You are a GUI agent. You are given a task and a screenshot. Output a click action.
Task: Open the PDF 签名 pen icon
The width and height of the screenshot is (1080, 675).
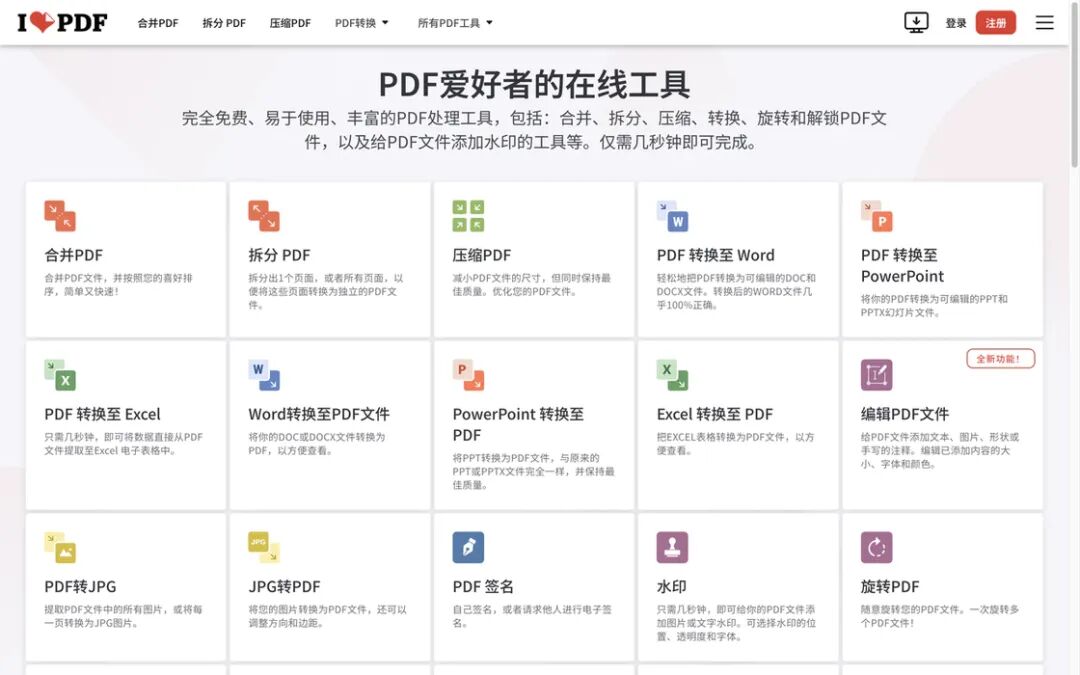click(x=468, y=548)
